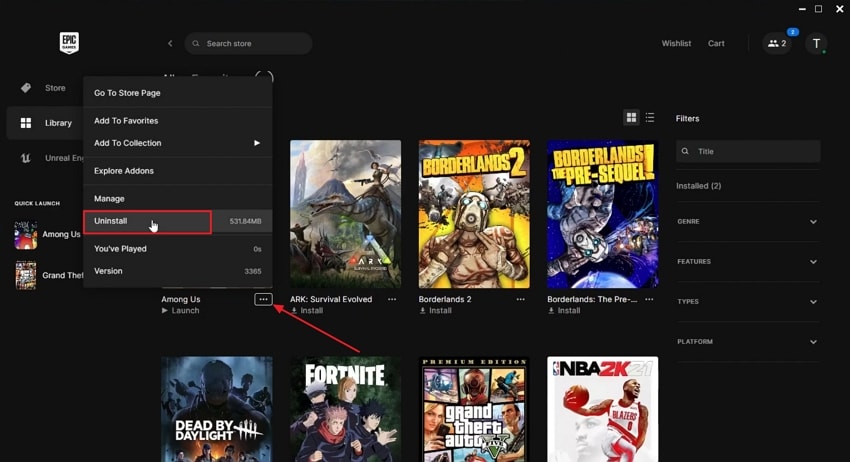
Task: Open Add To Collection submenu arrow
Action: 257,143
